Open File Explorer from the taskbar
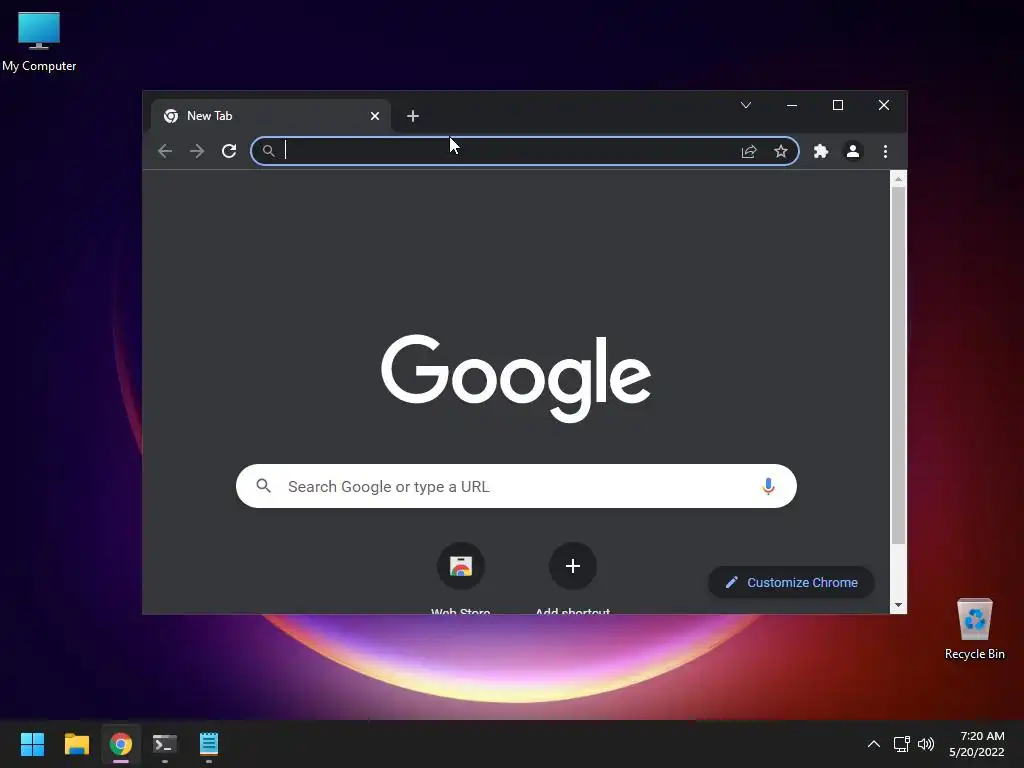The height and width of the screenshot is (768, 1024). (x=76, y=744)
